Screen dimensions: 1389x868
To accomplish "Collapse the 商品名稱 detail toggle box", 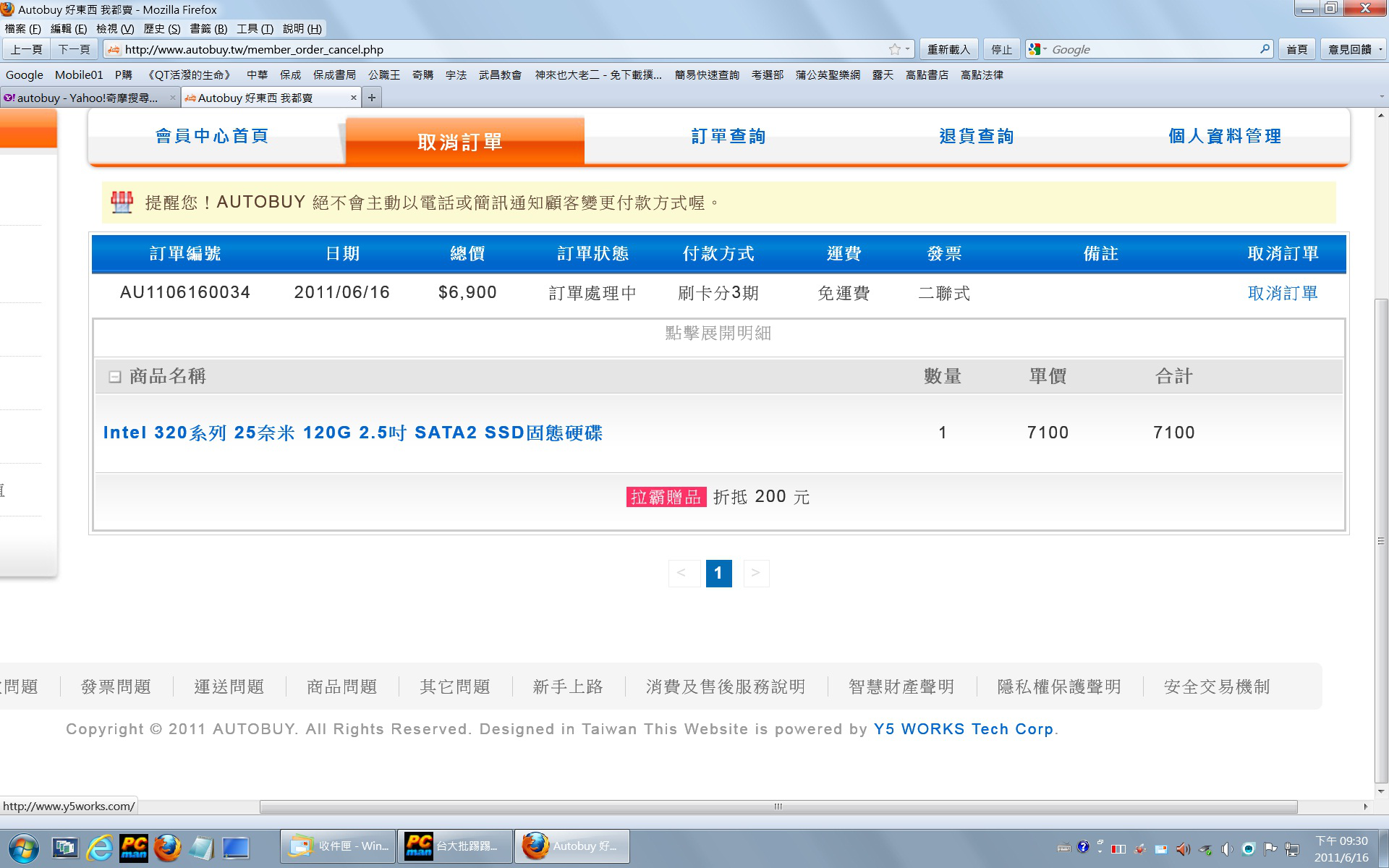I will (114, 376).
